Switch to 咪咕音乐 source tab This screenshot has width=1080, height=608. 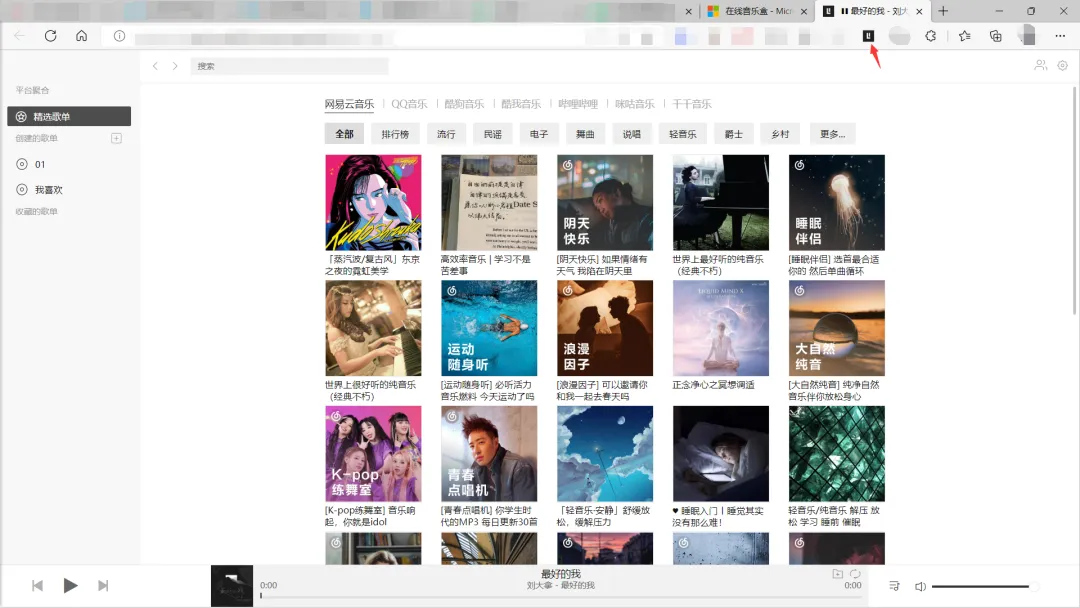(634, 104)
